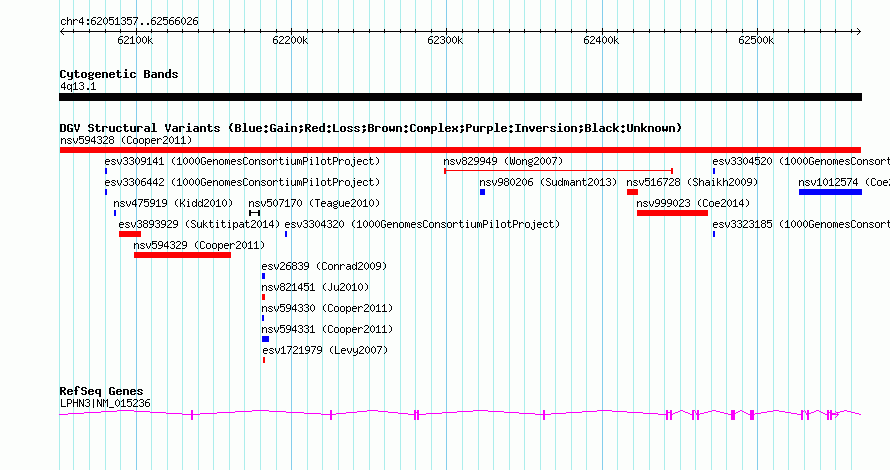Open esv3309141 variant label
Screen dimensions: 890x470
242,161
